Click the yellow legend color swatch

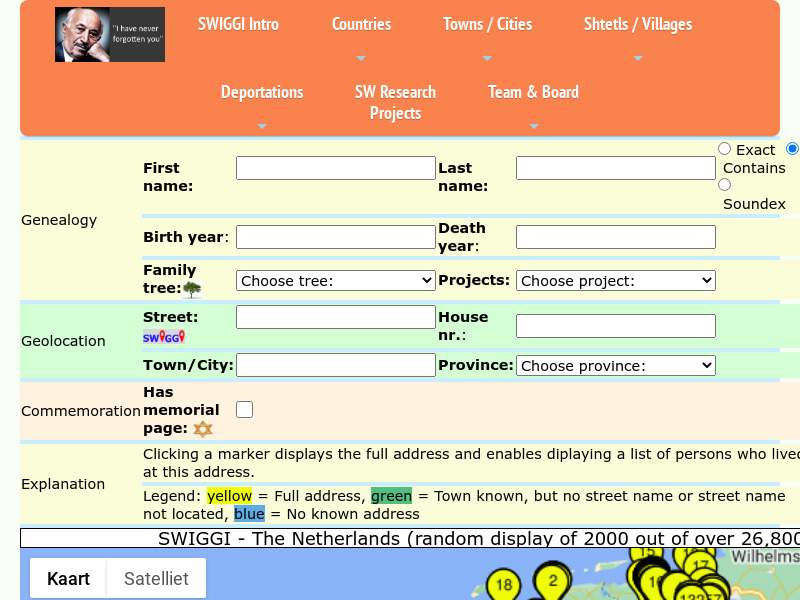point(229,495)
